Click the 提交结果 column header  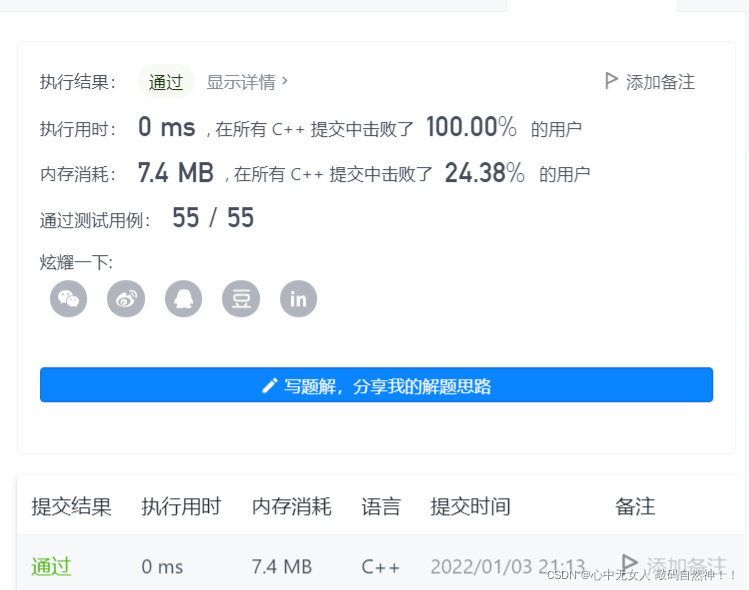click(x=72, y=506)
